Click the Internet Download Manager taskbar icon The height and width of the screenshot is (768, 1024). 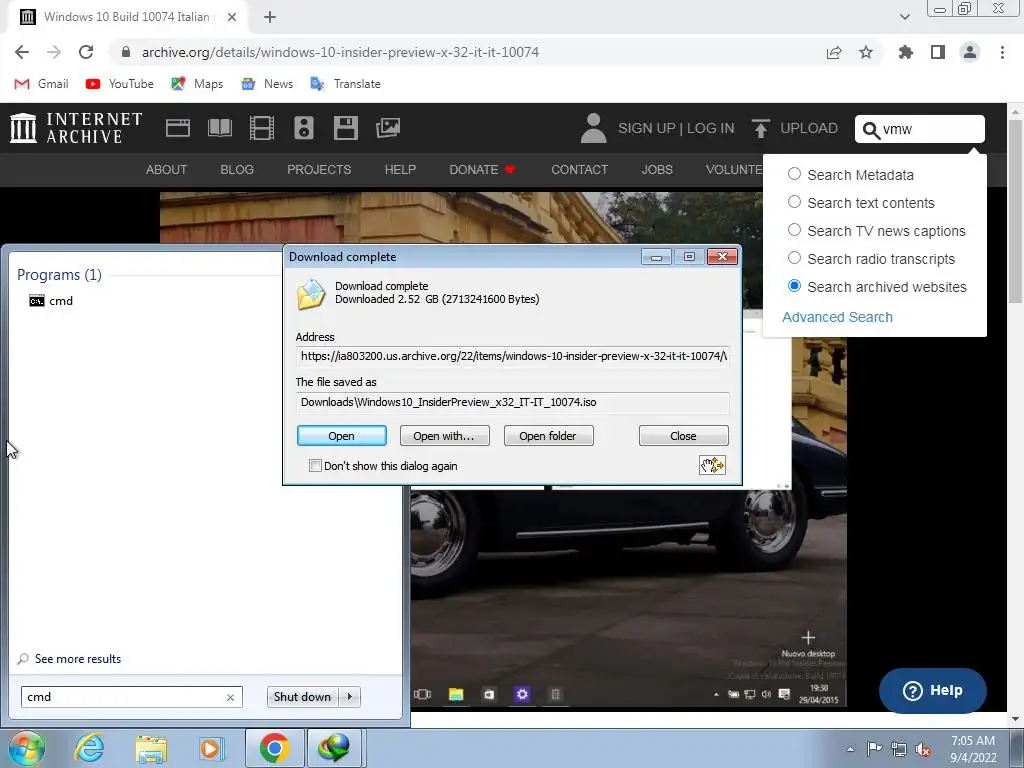click(x=334, y=748)
